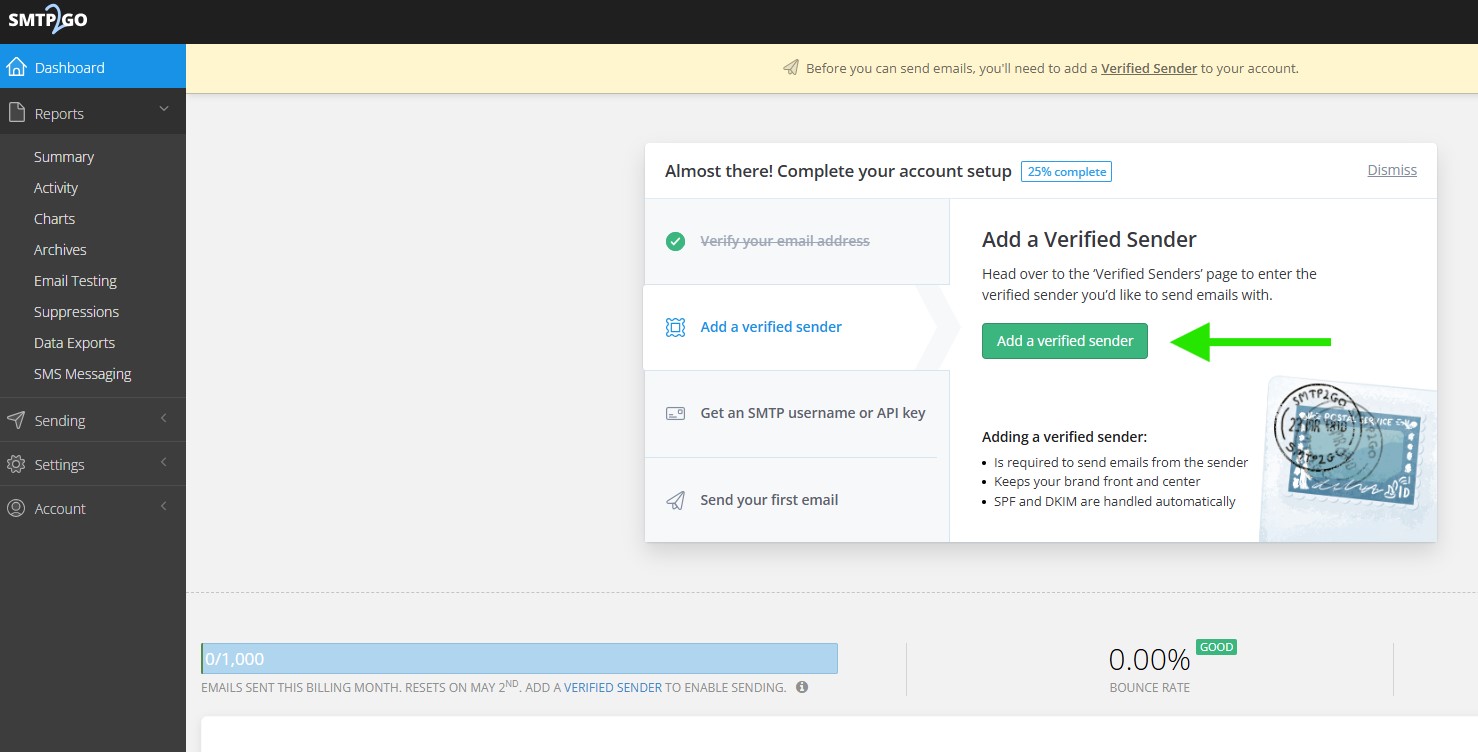Expand the Sending menu chevron

pos(164,419)
